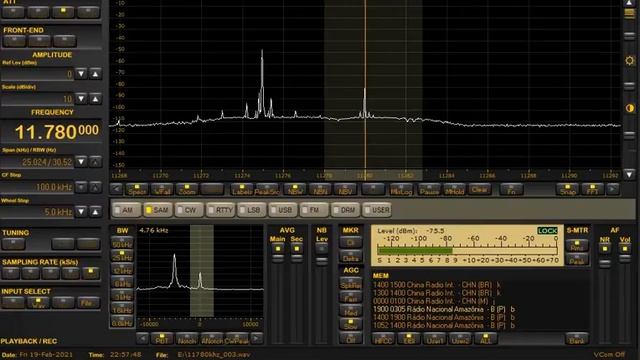The width and height of the screenshot is (640, 360).
Task: Select AM demodulation mode
Action: point(126,210)
